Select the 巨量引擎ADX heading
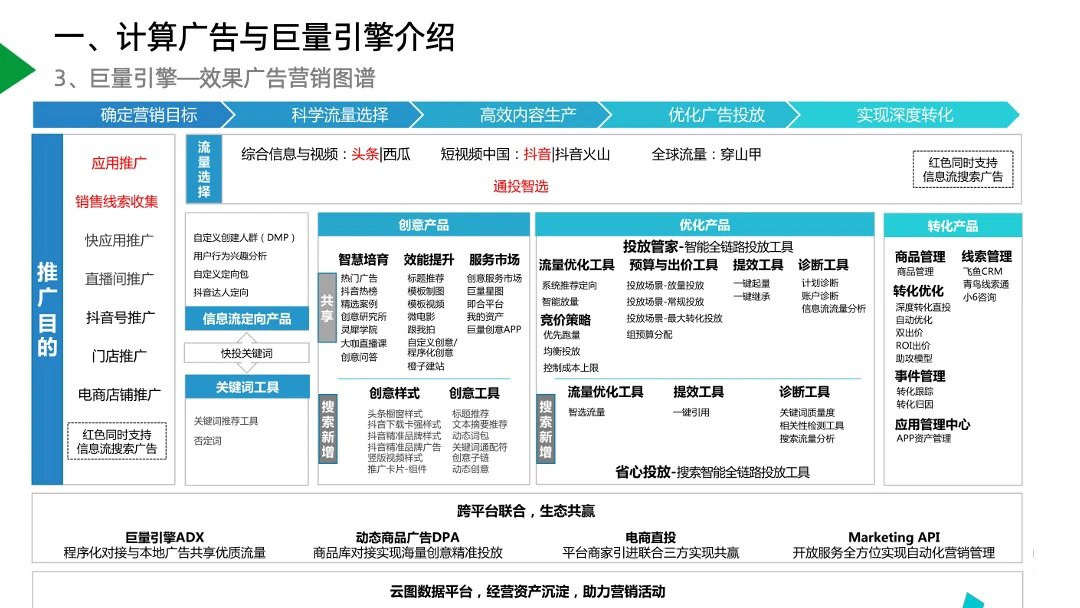Screen dimensions: 1080x608 click(164, 537)
